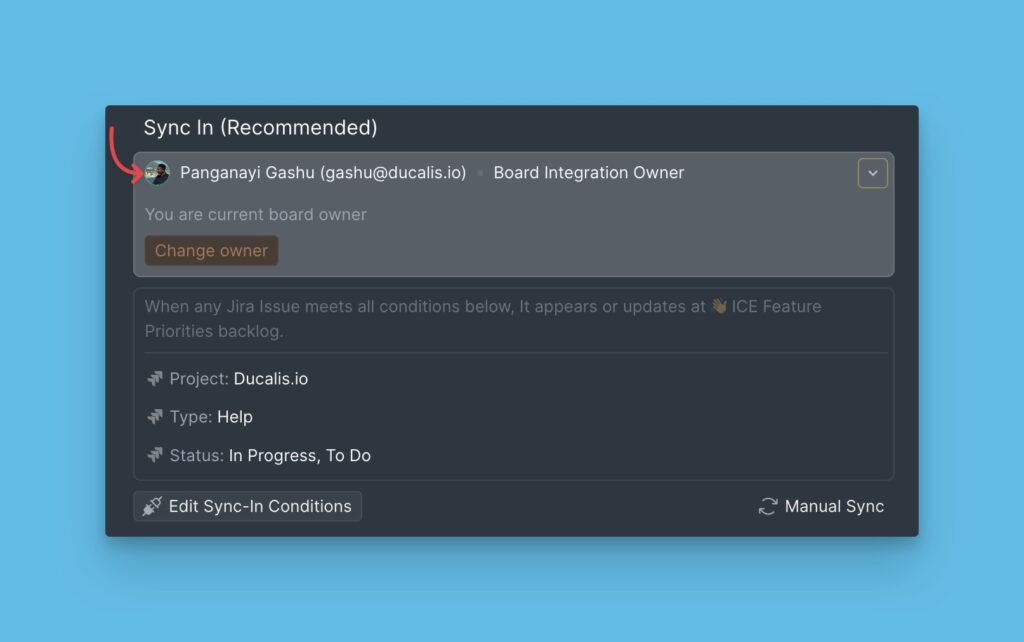1024x642 pixels.
Task: Trigger the Manual Sync text label
Action: pyautogui.click(x=834, y=507)
